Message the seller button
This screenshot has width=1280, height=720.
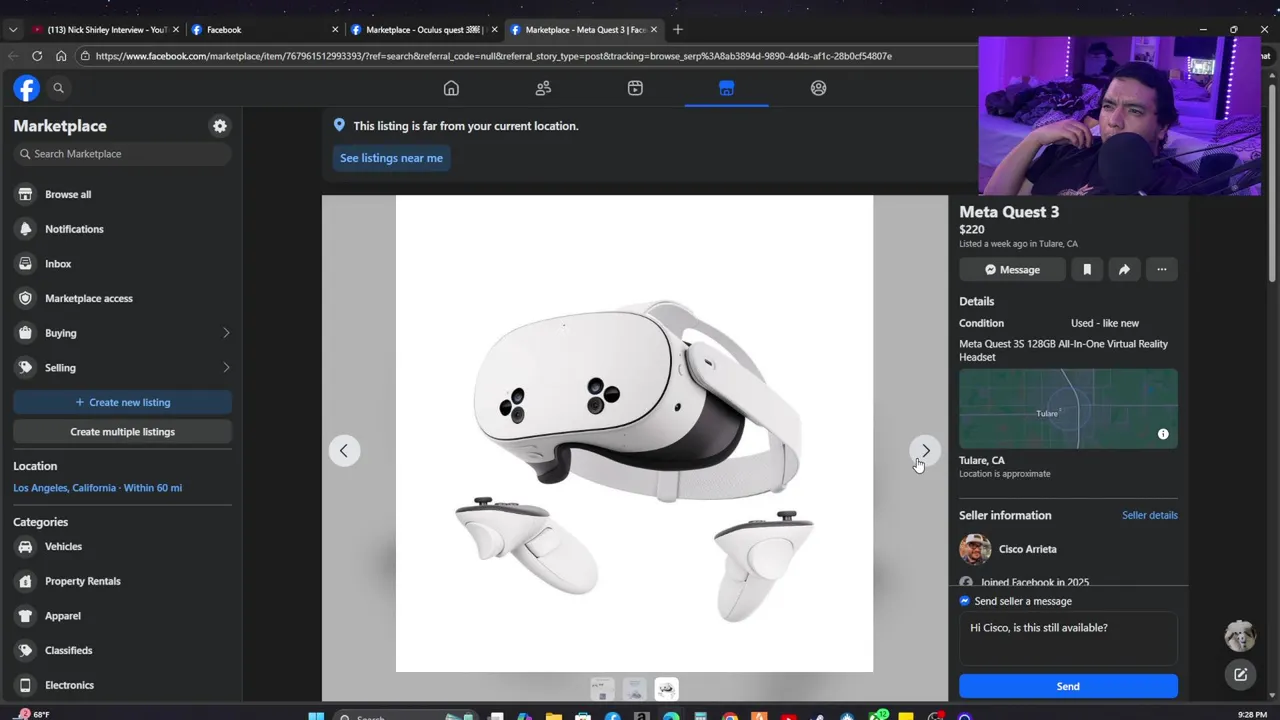click(x=1012, y=269)
